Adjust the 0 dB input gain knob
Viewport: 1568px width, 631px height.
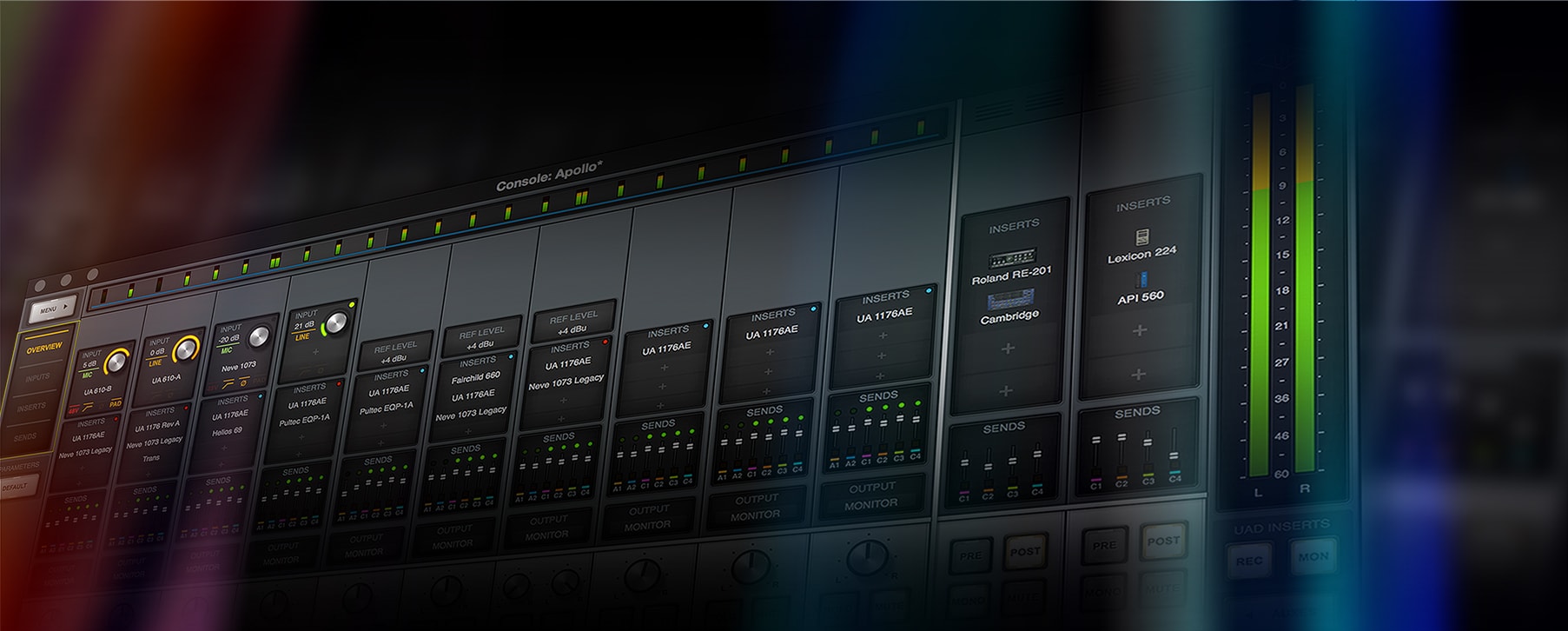tap(186, 349)
